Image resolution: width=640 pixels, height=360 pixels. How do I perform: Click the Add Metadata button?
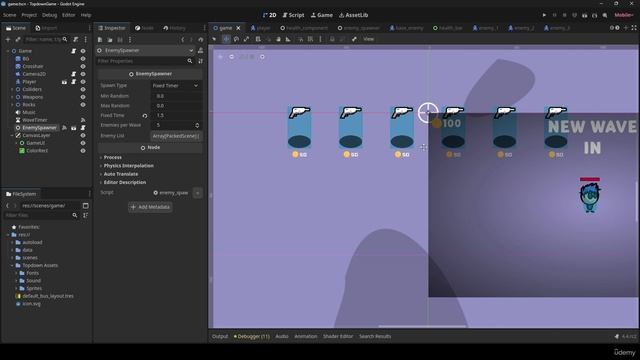pyautogui.click(x=150, y=207)
